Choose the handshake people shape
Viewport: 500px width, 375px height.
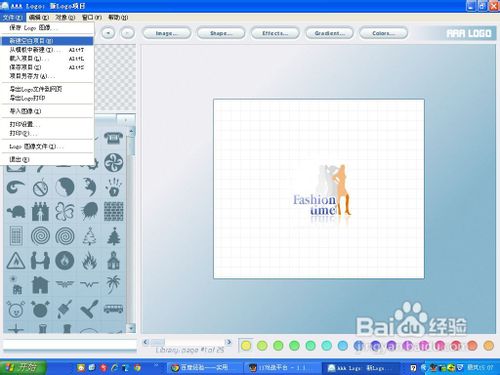pyautogui.click(x=40, y=261)
